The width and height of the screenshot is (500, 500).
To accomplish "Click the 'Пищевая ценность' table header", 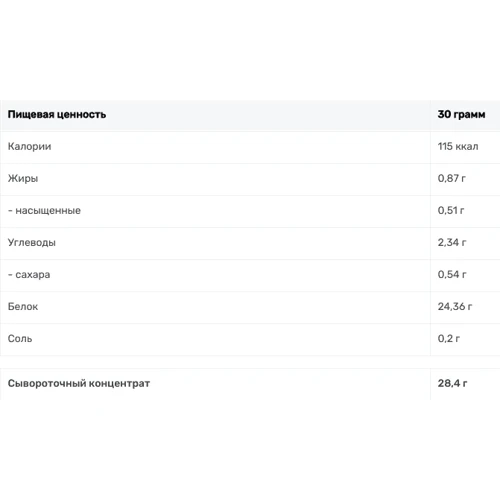I will pos(57,114).
